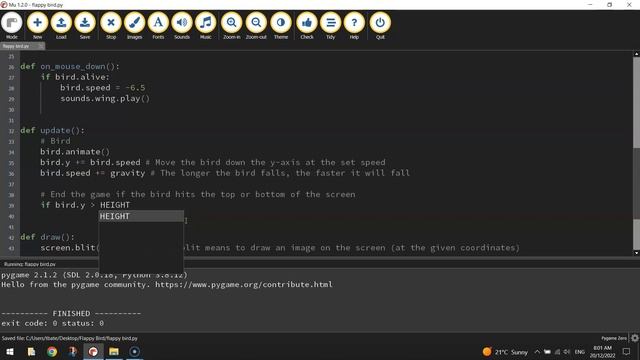The height and width of the screenshot is (360, 640).
Task: Switch to Mu editor taskbar icon
Action: (x=93, y=351)
